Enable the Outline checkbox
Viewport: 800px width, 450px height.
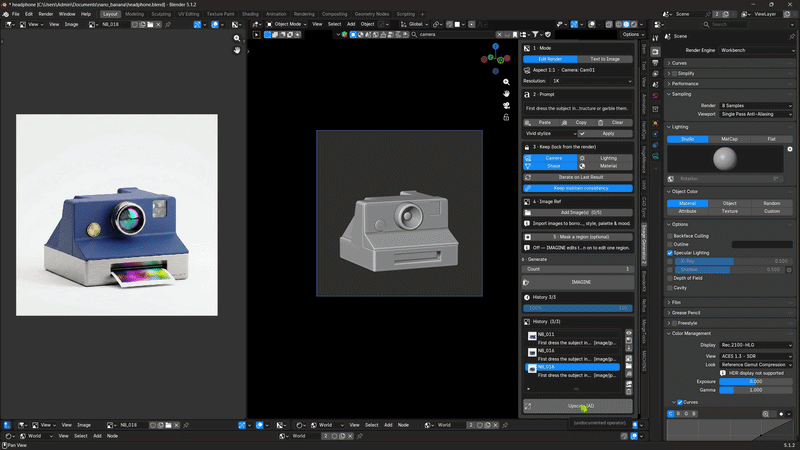(x=670, y=244)
